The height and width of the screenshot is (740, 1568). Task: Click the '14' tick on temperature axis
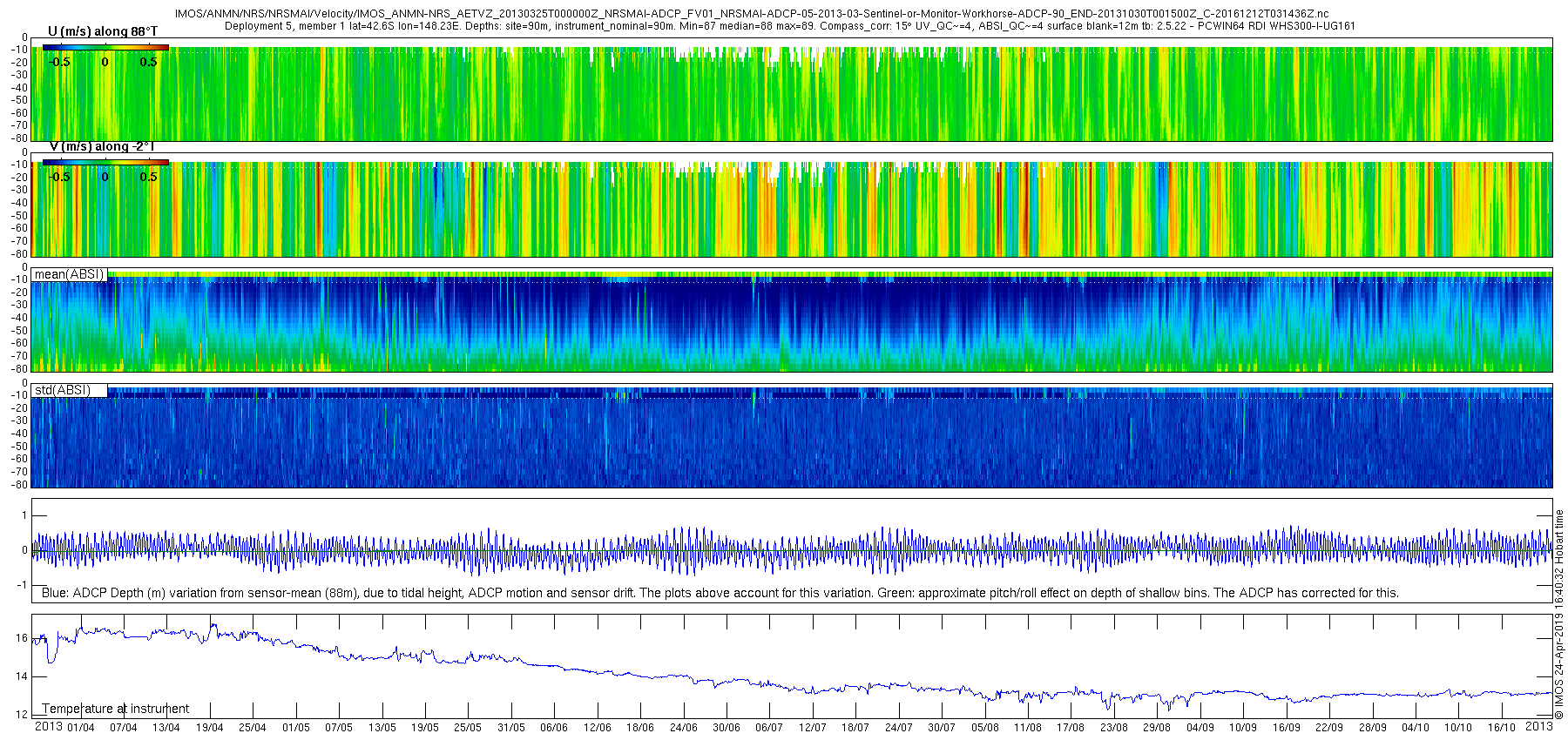[x=22, y=676]
